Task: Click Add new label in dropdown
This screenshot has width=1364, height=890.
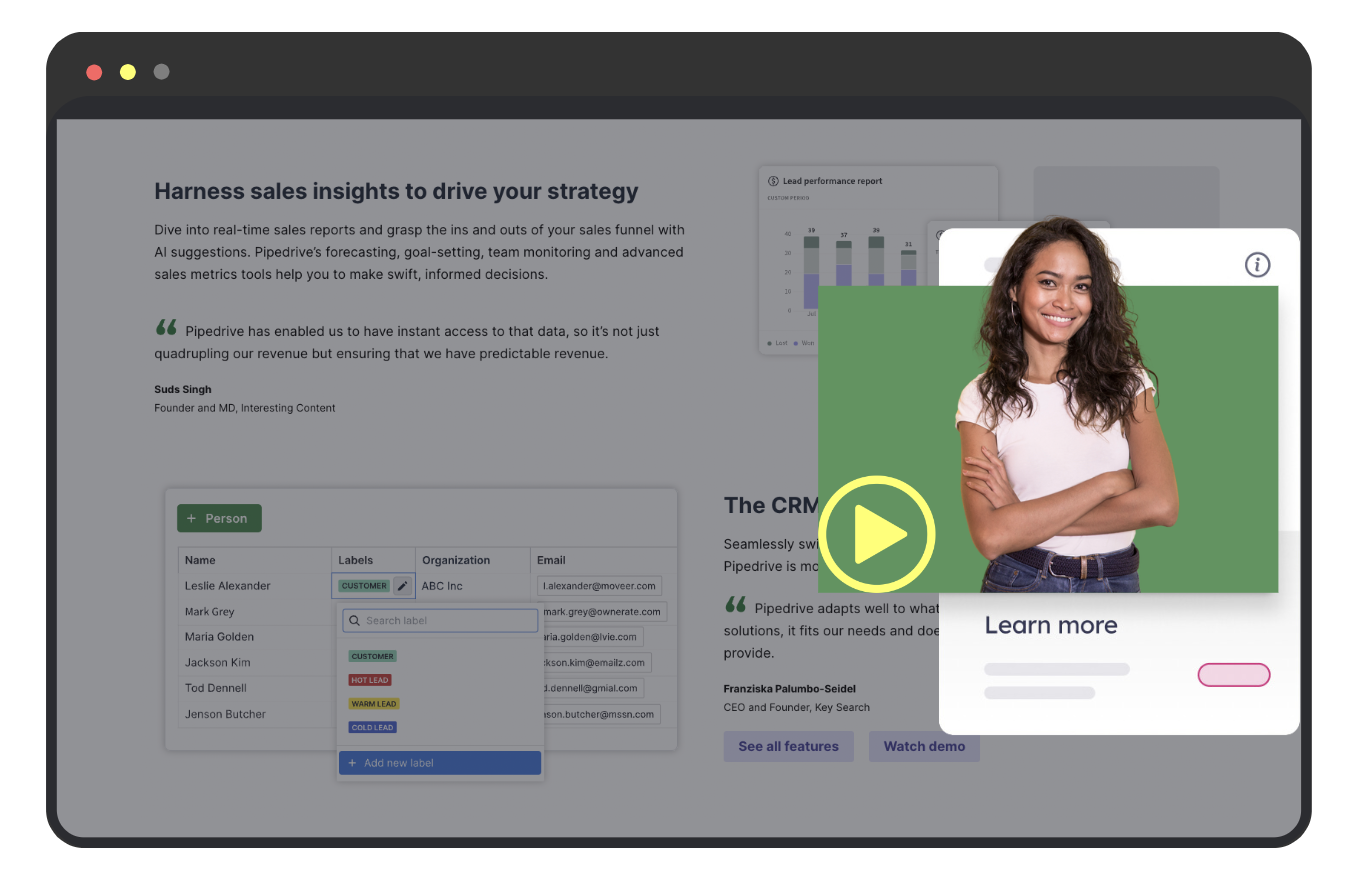Action: [x=440, y=763]
